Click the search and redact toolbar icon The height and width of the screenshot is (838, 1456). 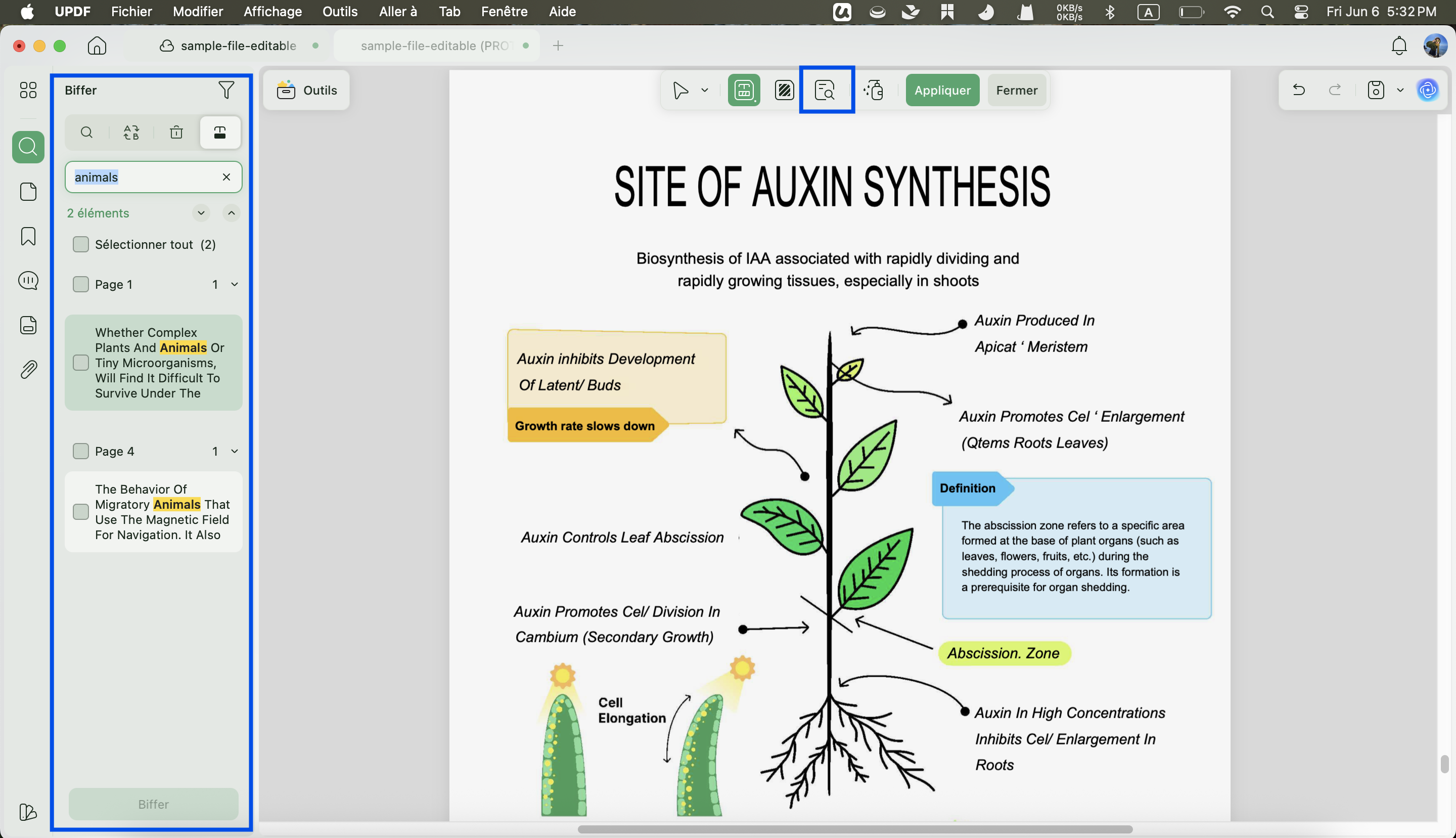(826, 90)
